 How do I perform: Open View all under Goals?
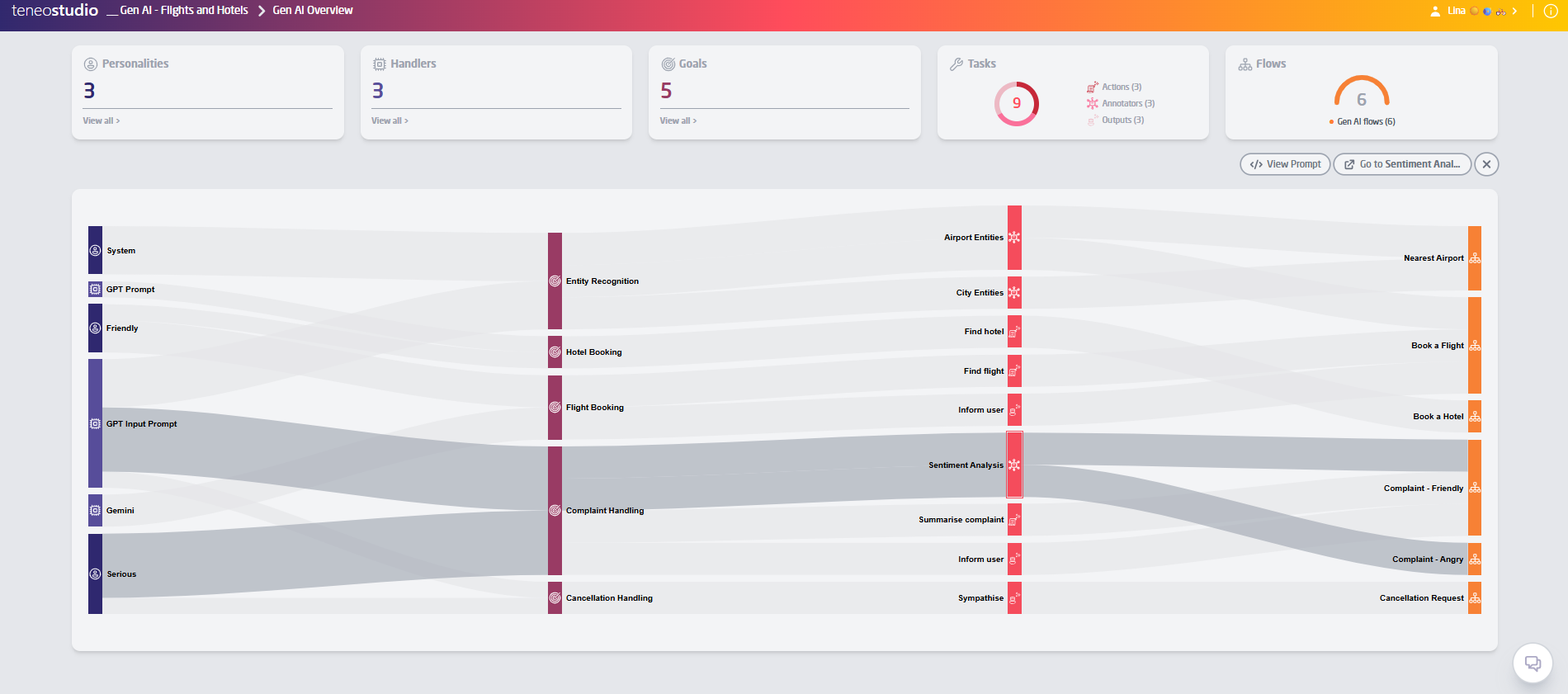pyautogui.click(x=678, y=120)
